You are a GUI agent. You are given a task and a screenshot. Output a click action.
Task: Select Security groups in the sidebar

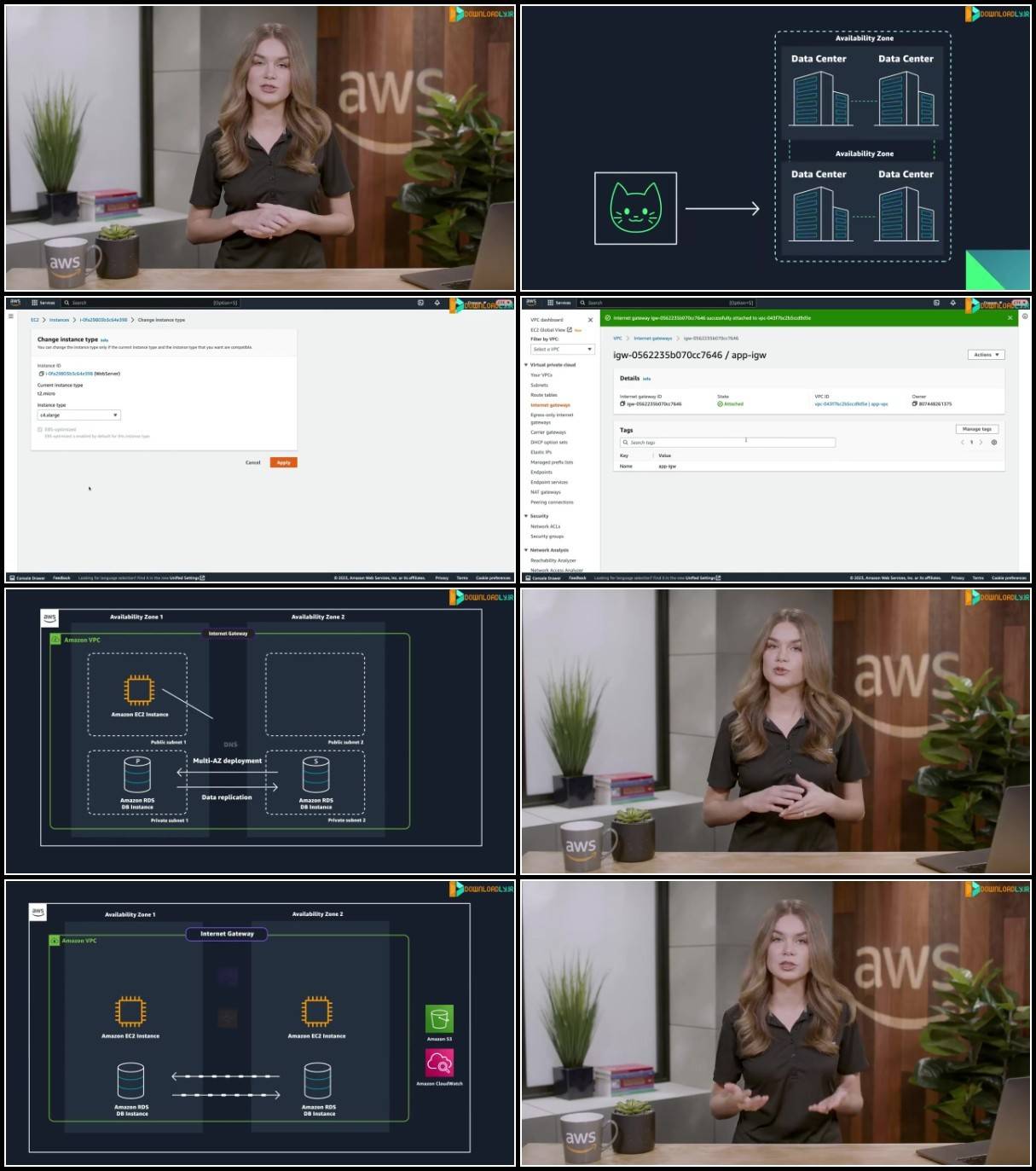tap(547, 536)
